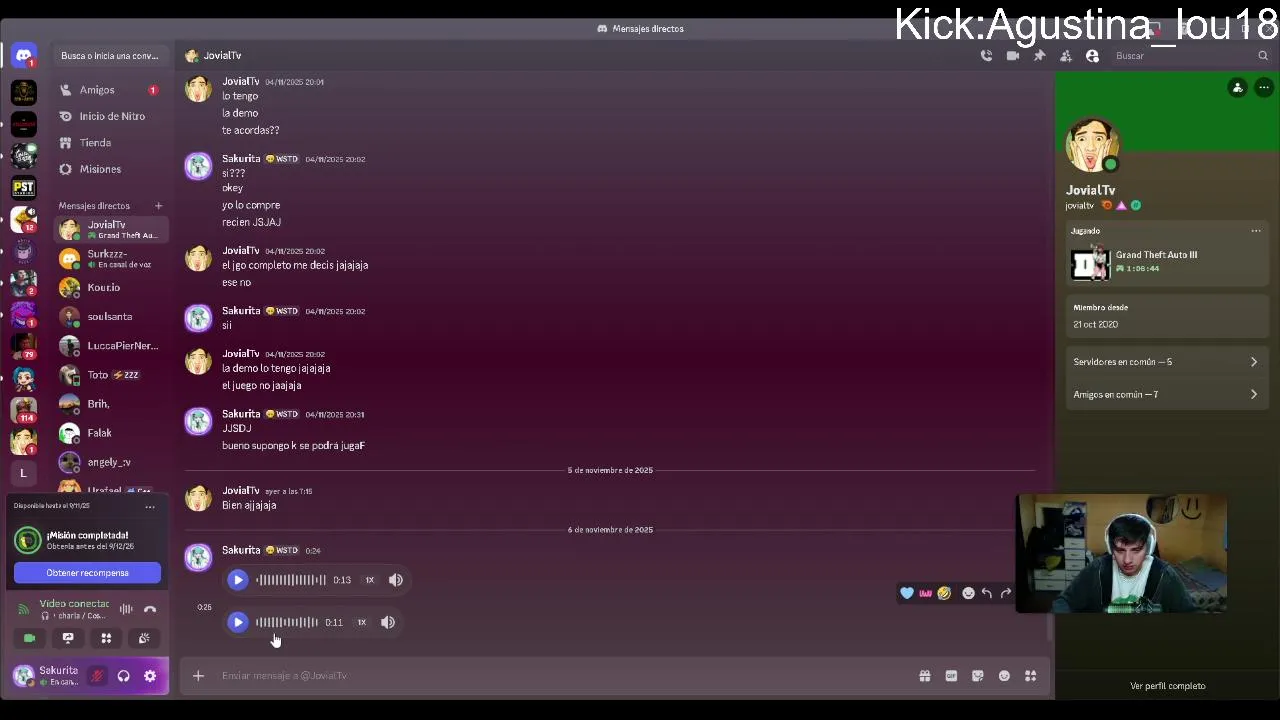
Task: Open Tienda page
Action: tap(110, 143)
